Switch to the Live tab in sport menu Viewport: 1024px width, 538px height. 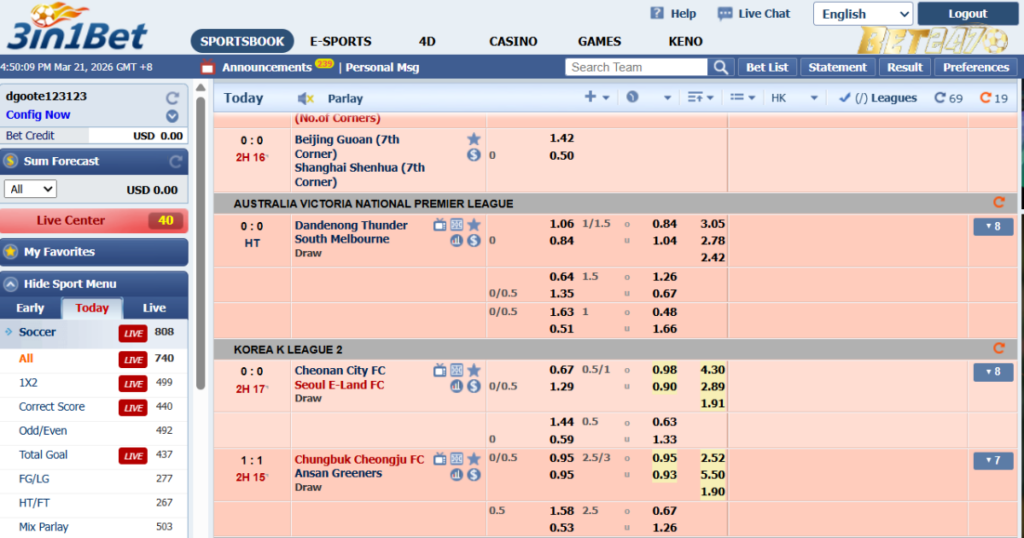(154, 308)
